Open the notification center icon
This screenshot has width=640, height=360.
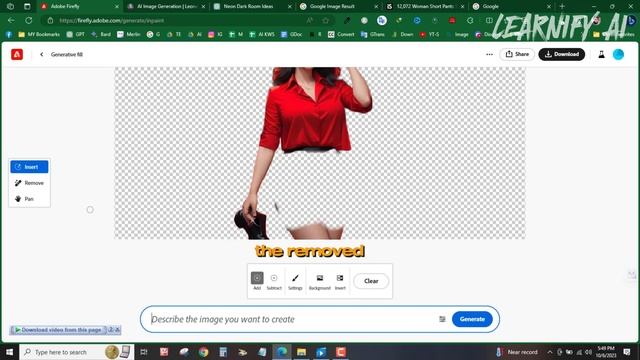coord(627,352)
